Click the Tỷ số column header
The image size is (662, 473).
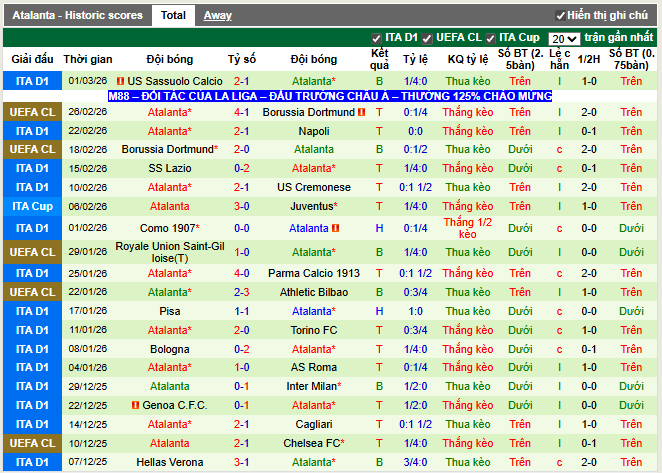point(241,59)
